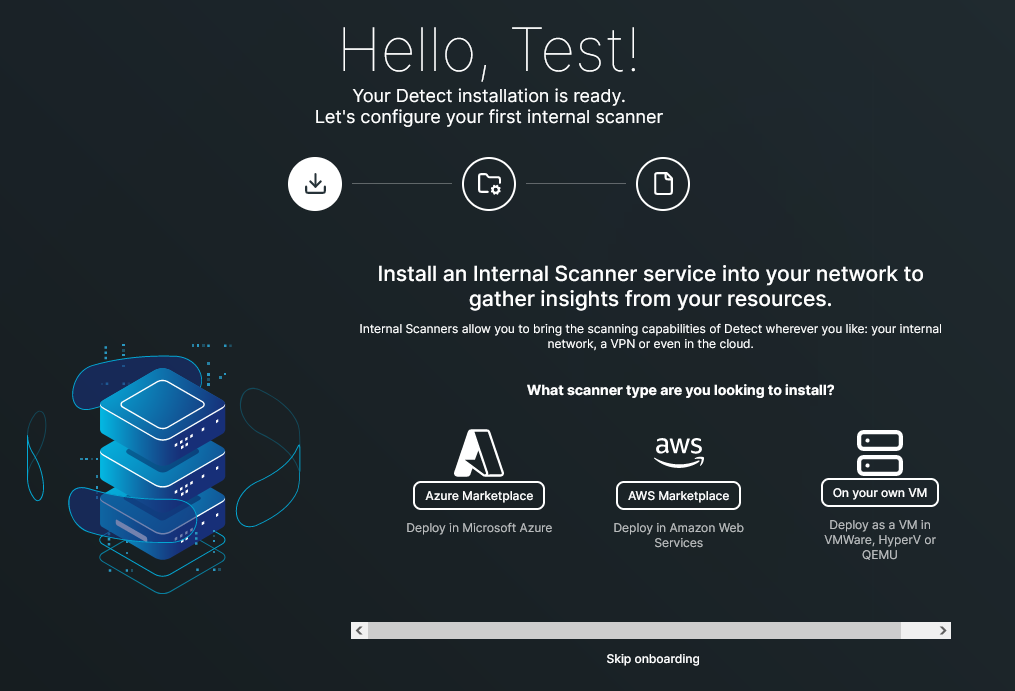This screenshot has width=1015, height=691.
Task: Click the server rack icon above On your own VM
Action: [879, 451]
